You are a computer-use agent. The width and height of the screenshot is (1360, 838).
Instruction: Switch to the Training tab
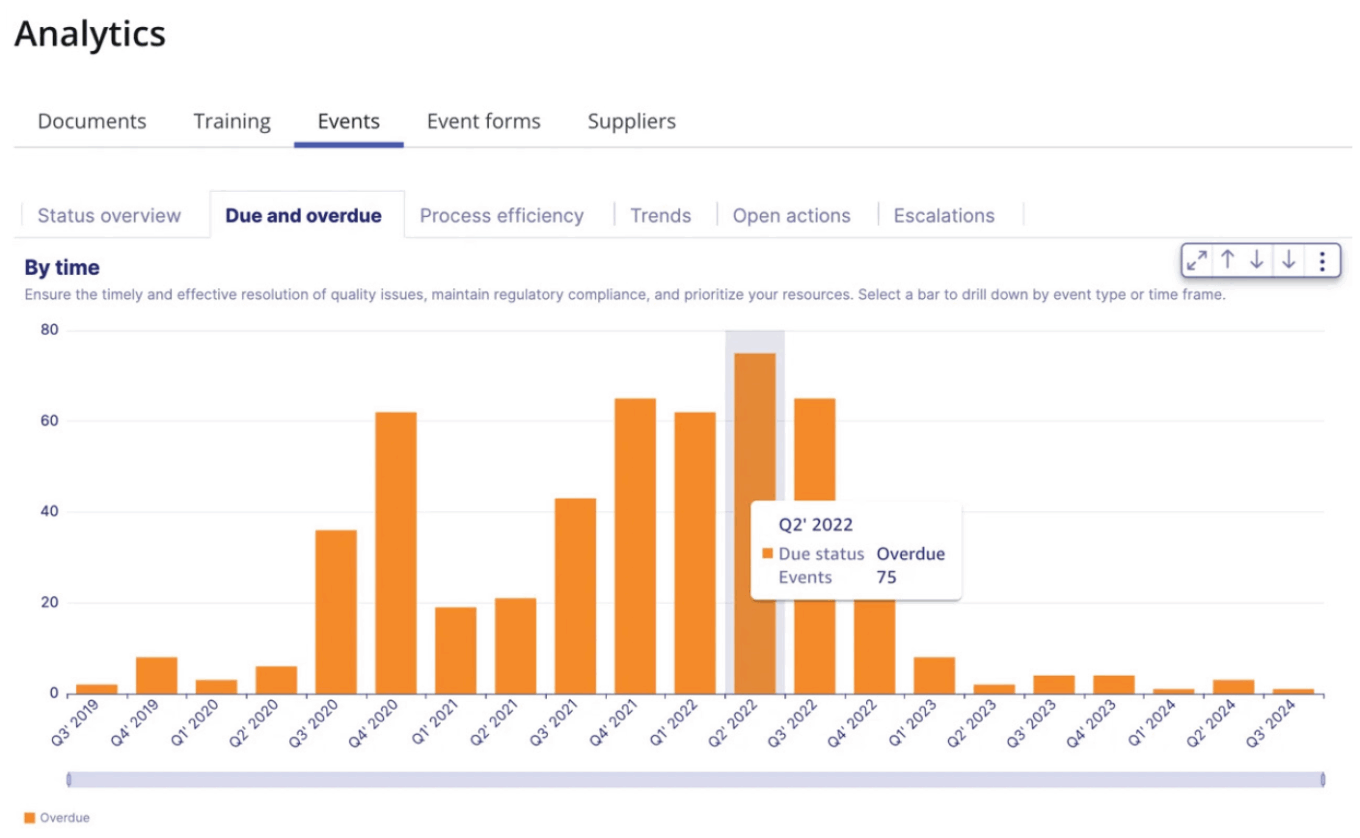tap(231, 121)
